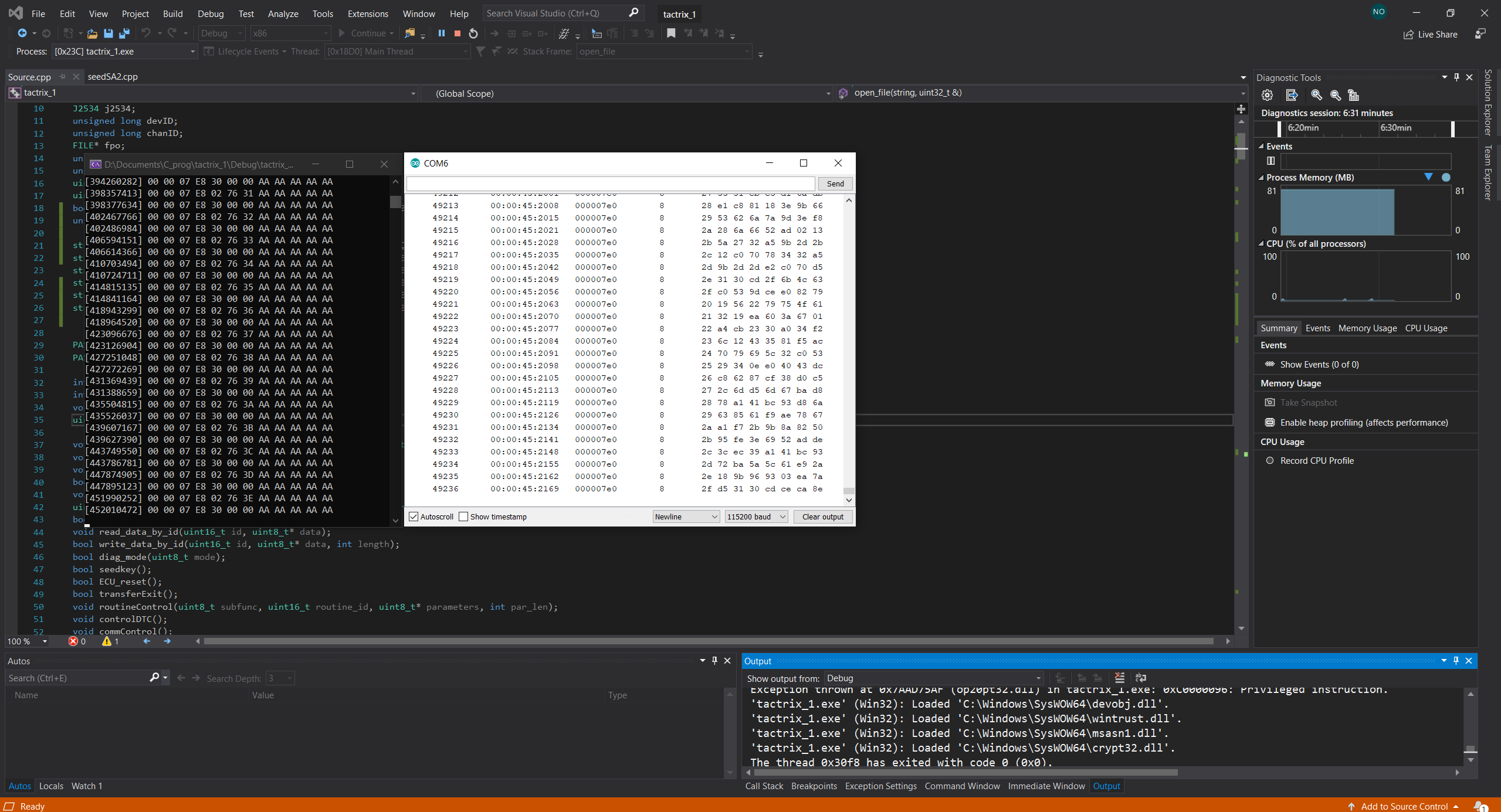
Task: Click the Clear All output icon
Action: click(x=1119, y=678)
